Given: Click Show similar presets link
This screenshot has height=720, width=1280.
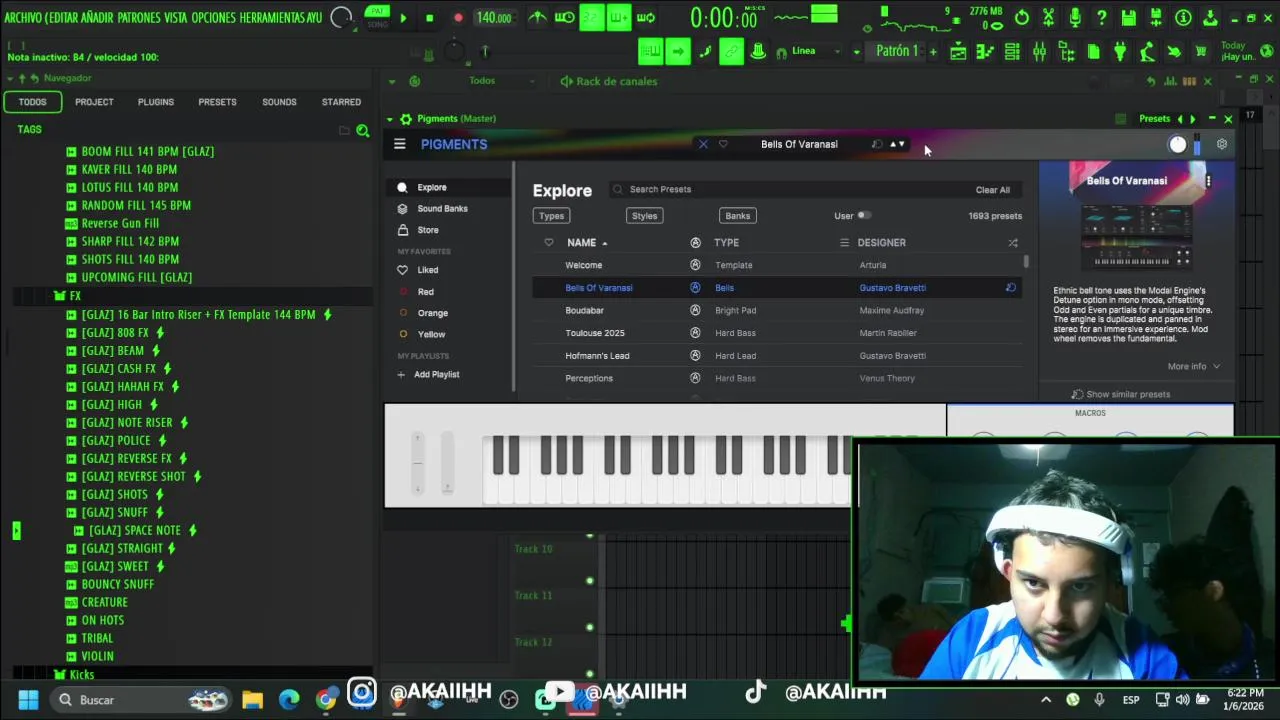Looking at the screenshot, I should tap(1121, 394).
